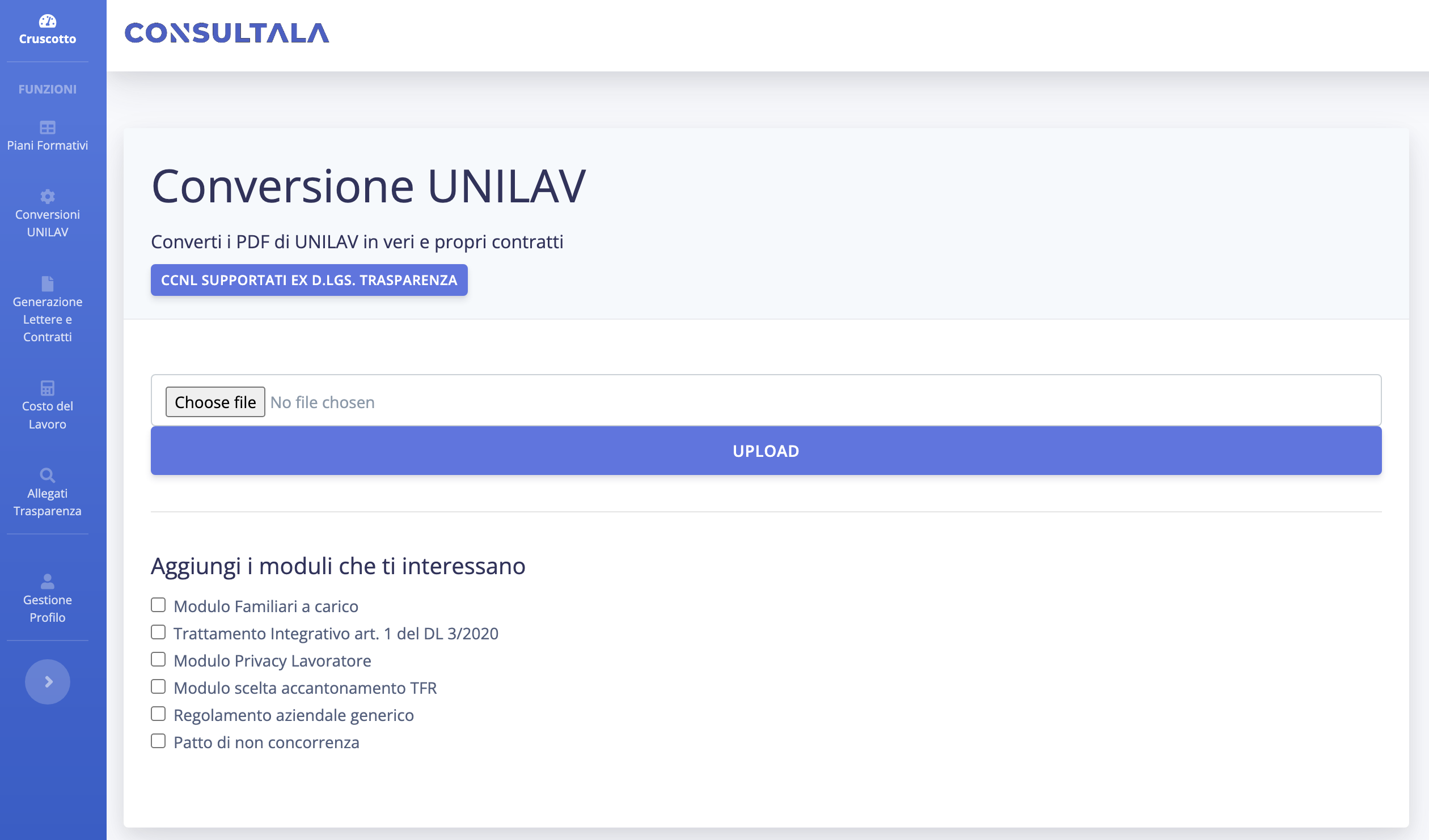
Task: Open Costo del Lavoro menu label
Action: 48,415
